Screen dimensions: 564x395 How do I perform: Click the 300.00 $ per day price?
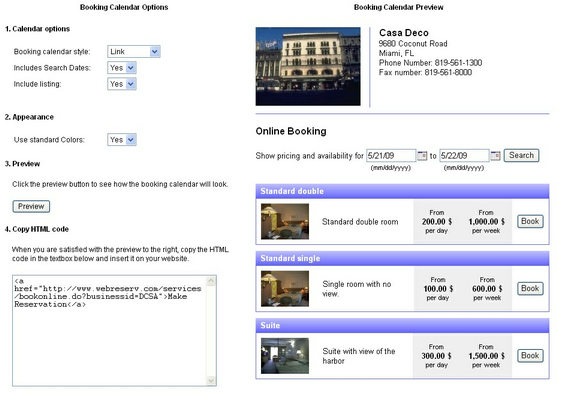(436, 356)
